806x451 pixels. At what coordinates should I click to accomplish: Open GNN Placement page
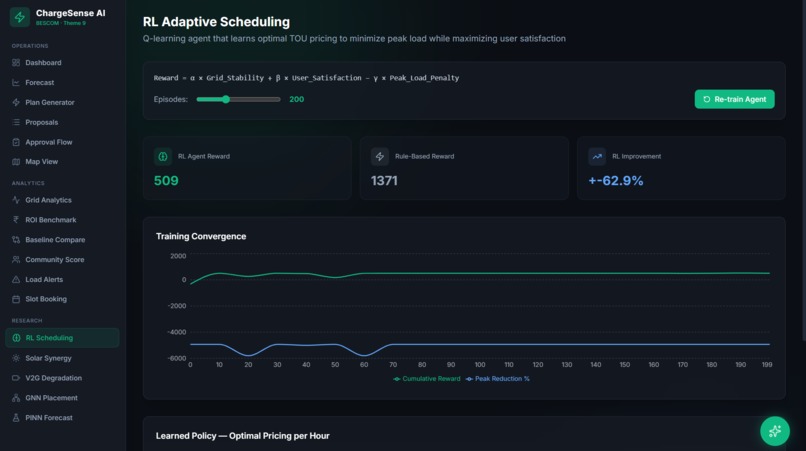62,398
